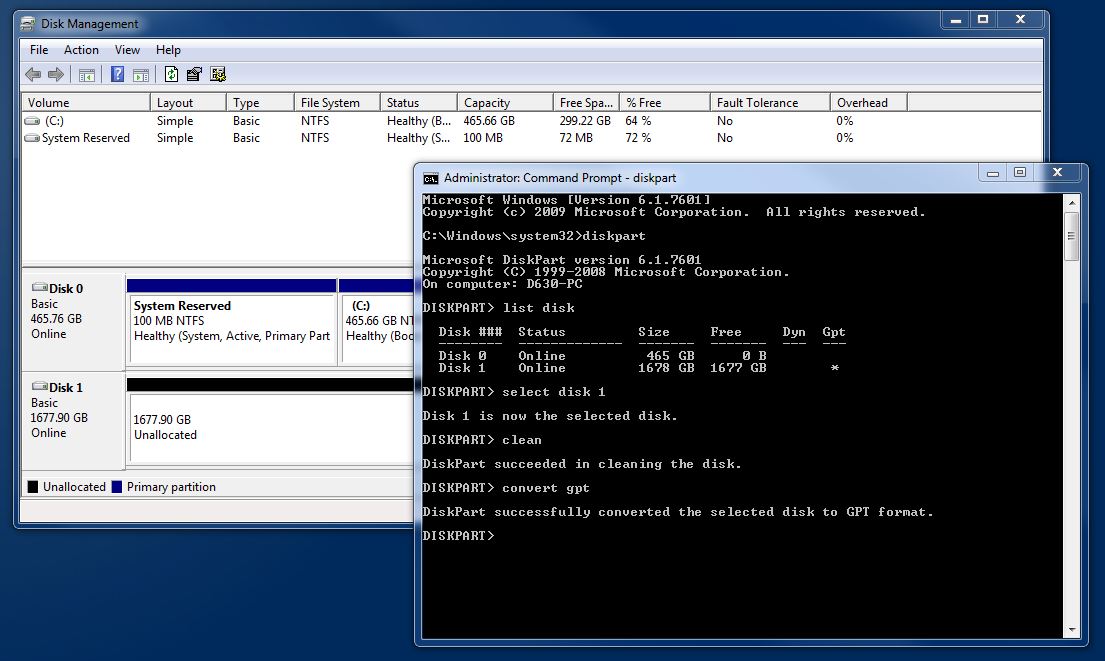Click the 465.66 GB capacity cell
Viewport: 1105px width, 661px height.
tap(489, 121)
